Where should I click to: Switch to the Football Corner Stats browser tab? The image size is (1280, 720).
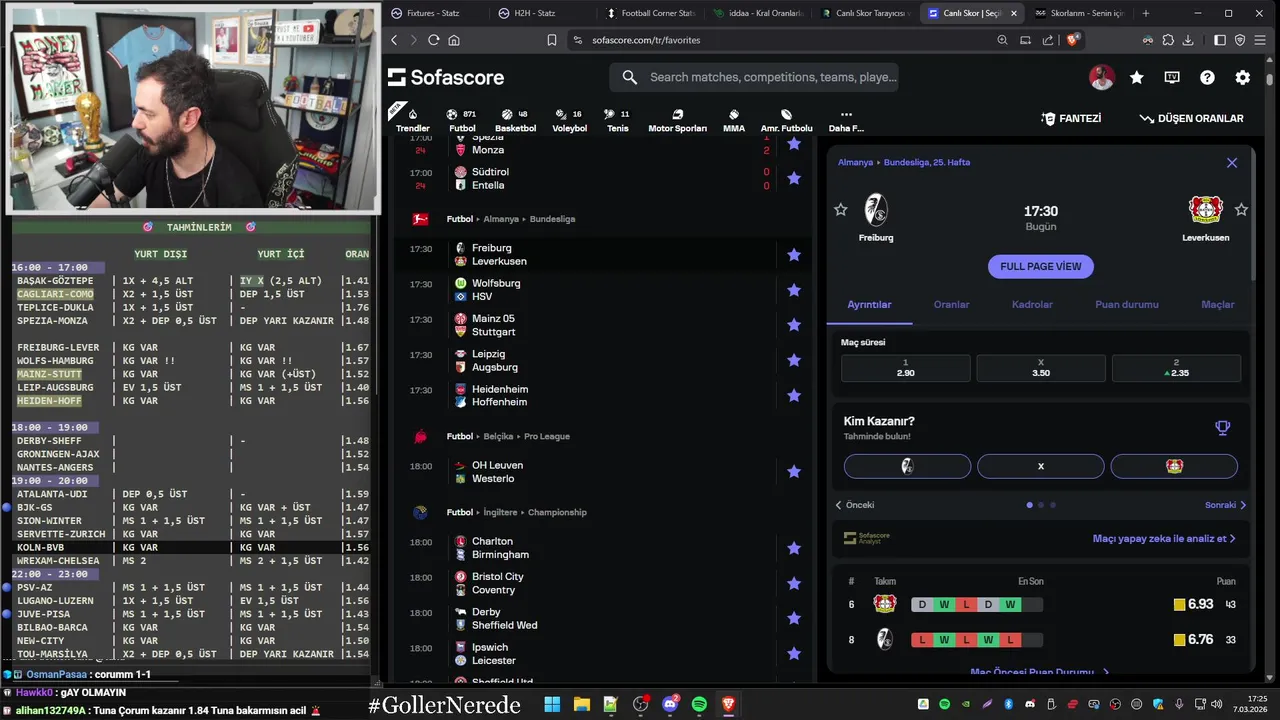(650, 13)
